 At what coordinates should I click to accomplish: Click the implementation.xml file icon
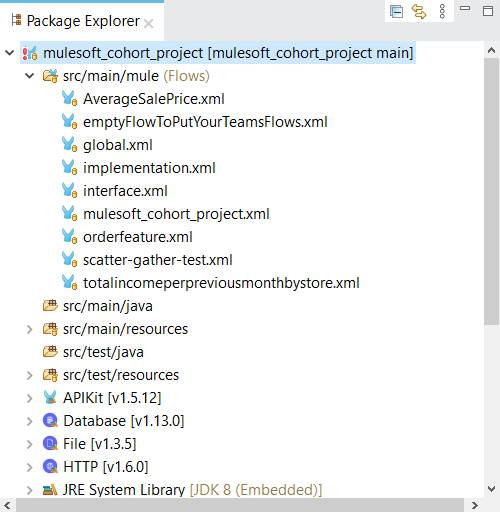70,168
